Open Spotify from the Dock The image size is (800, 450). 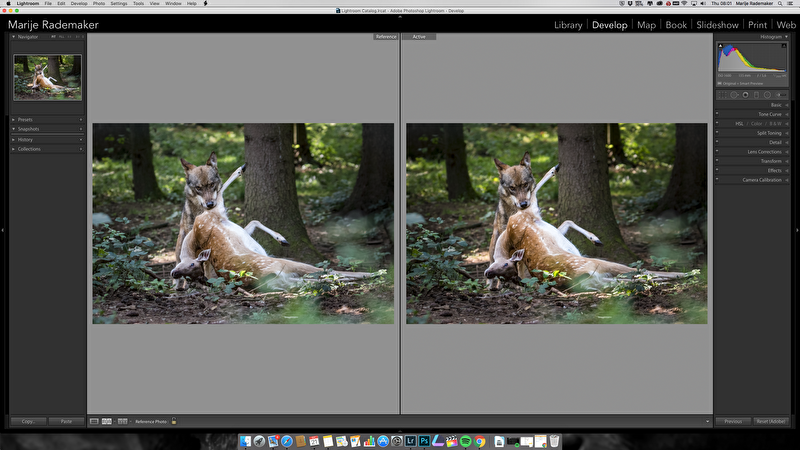(465, 441)
